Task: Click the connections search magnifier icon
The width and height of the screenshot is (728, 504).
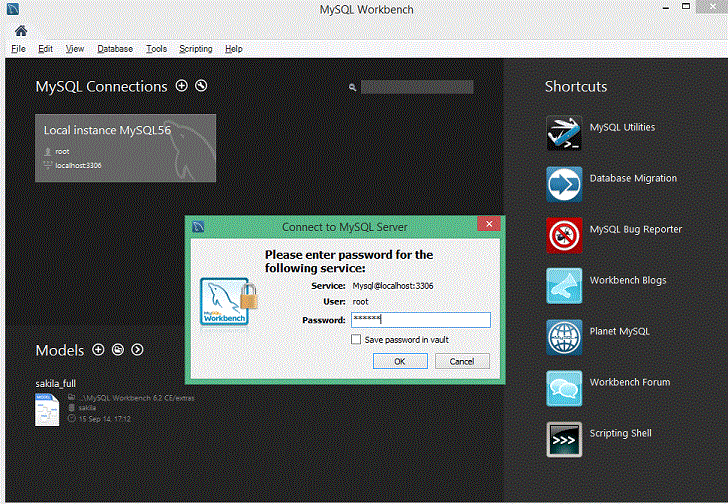Action: pyautogui.click(x=352, y=87)
